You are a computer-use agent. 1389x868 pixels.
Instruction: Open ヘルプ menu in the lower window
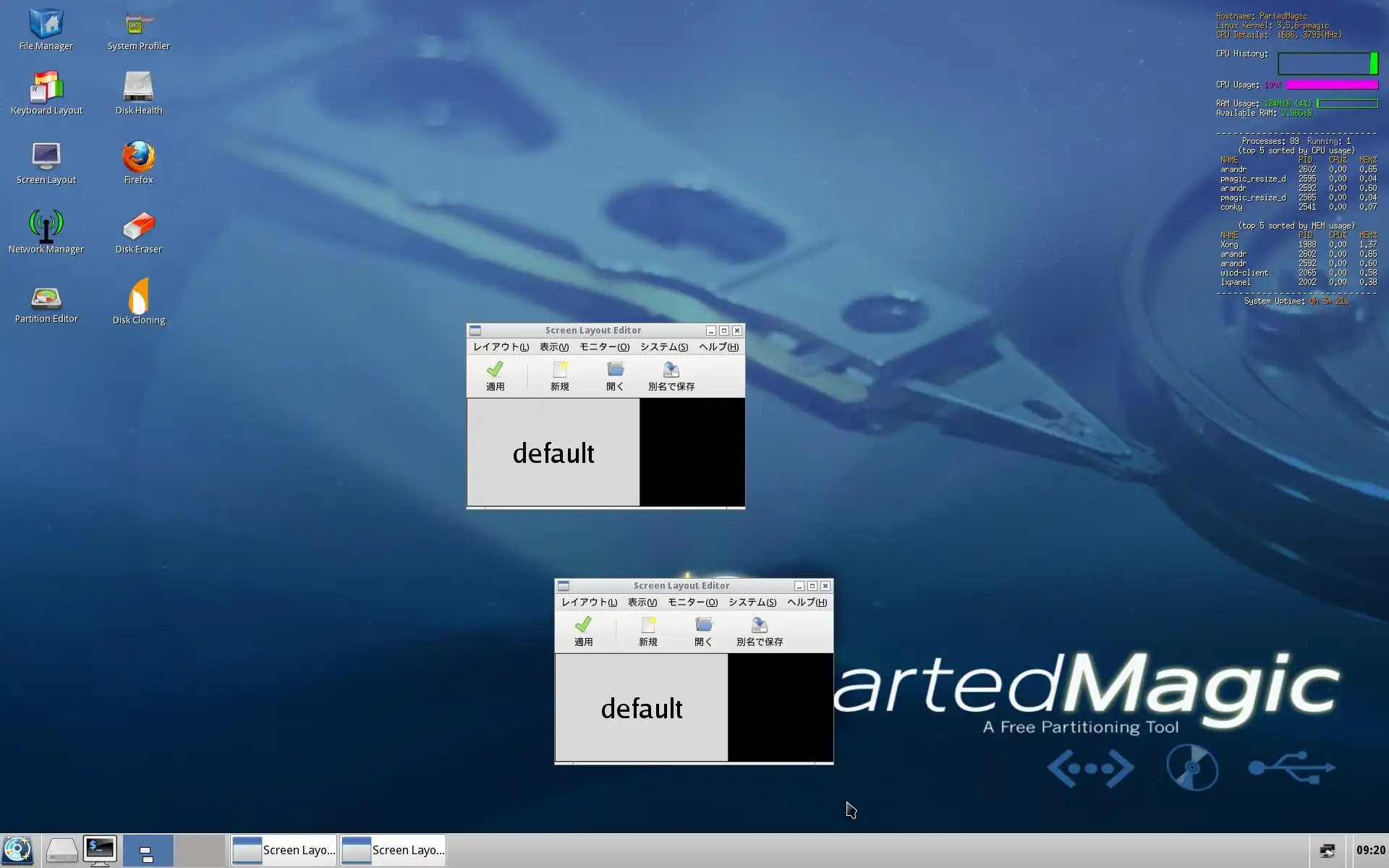click(807, 603)
